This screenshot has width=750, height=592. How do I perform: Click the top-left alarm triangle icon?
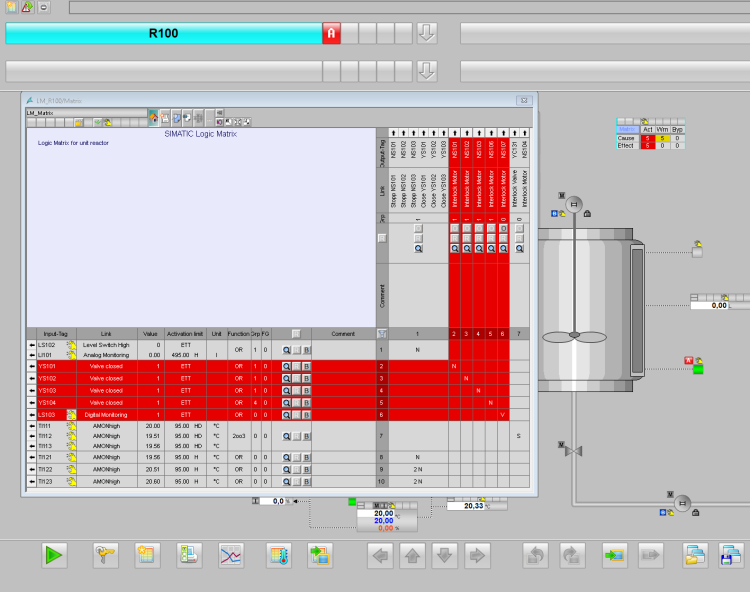(28, 7)
